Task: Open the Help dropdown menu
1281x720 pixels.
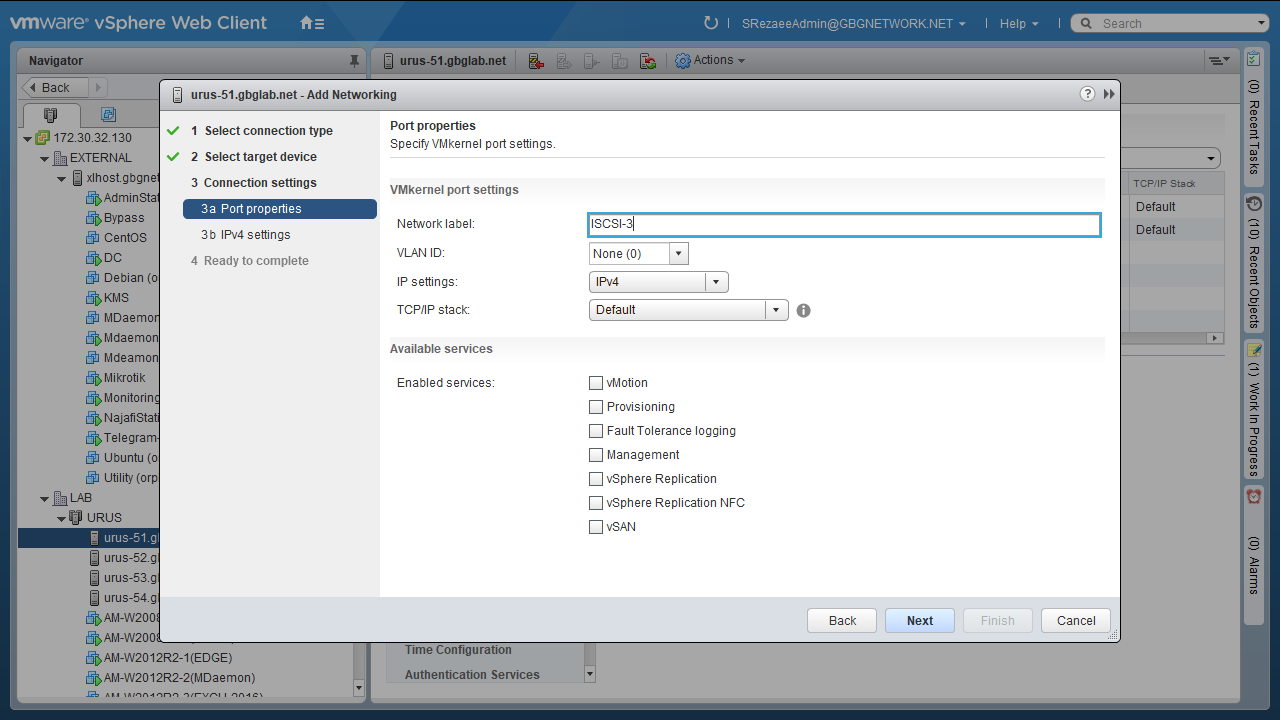Action: [1019, 23]
